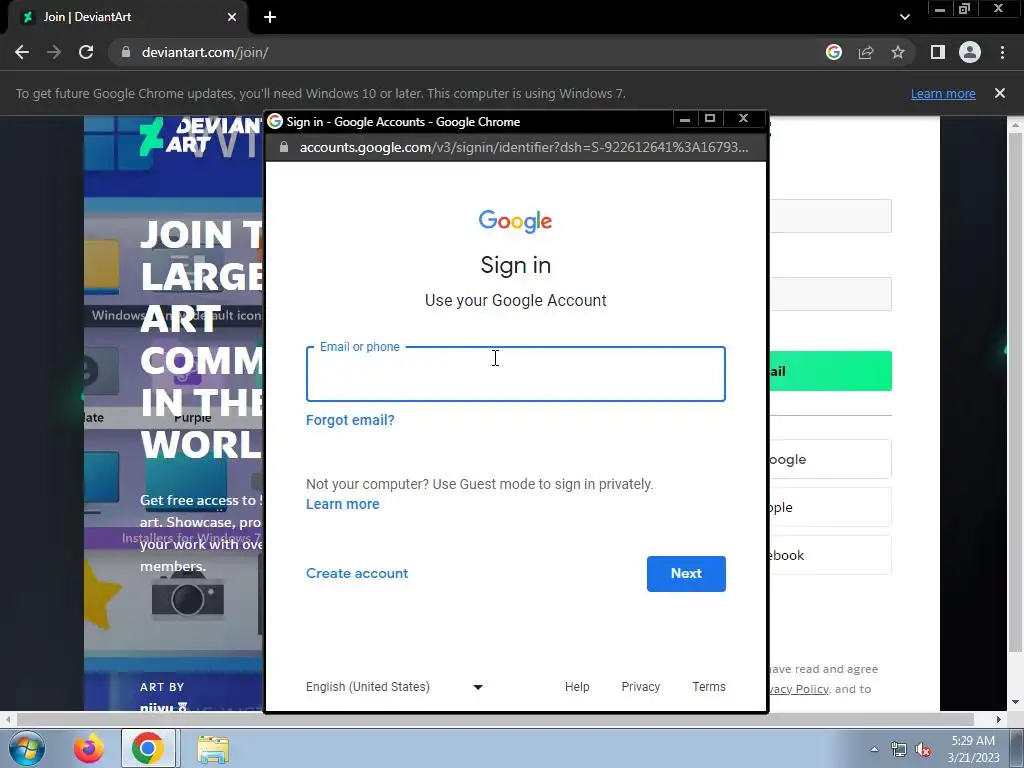Open Learn more link in update bar
Image resolution: width=1024 pixels, height=768 pixels.
943,93
